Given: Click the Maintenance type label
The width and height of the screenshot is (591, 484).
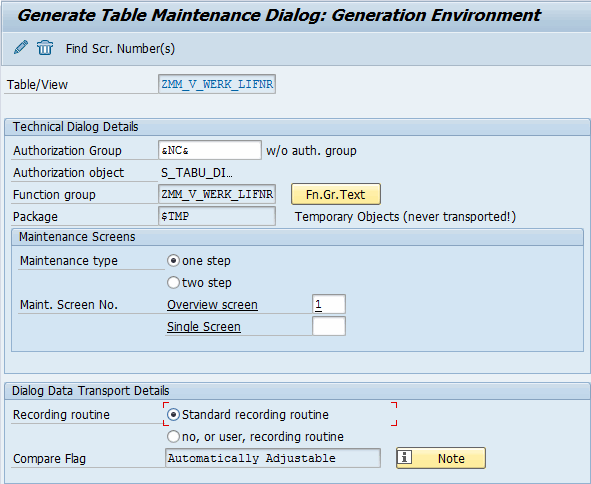Looking at the screenshot, I should tap(69, 260).
